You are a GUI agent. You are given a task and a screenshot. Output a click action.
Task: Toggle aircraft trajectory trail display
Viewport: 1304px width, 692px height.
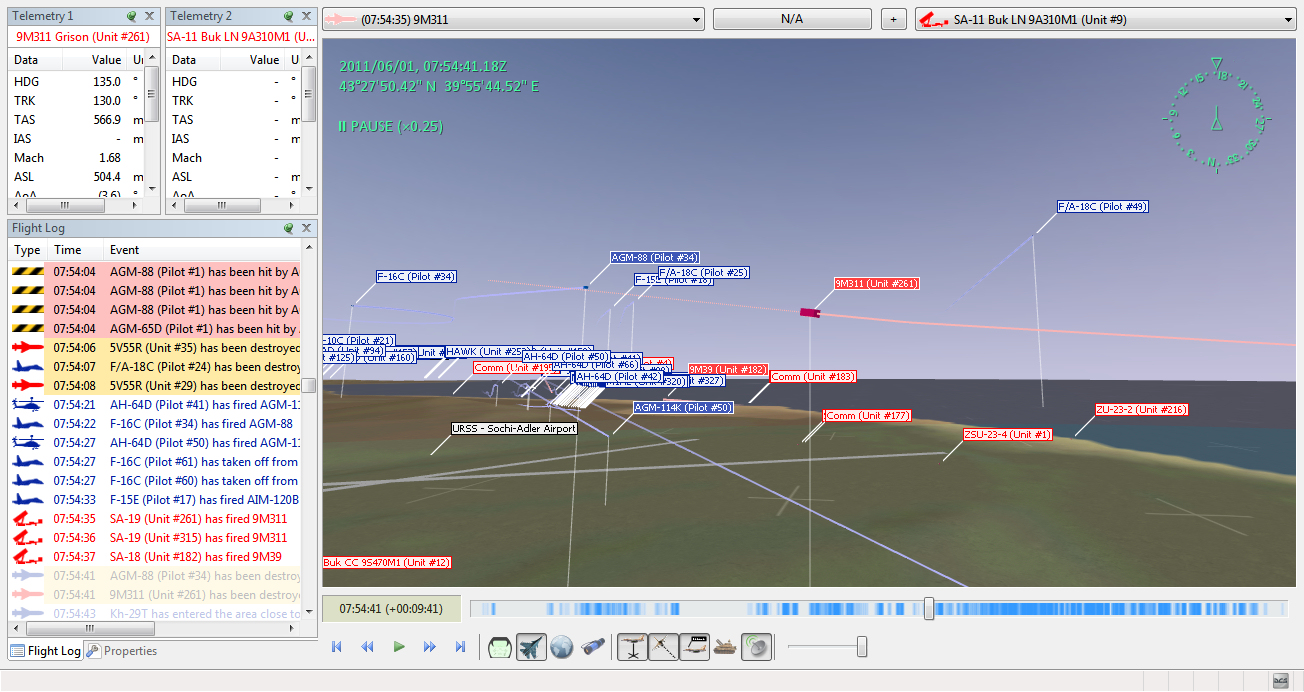[x=663, y=647]
